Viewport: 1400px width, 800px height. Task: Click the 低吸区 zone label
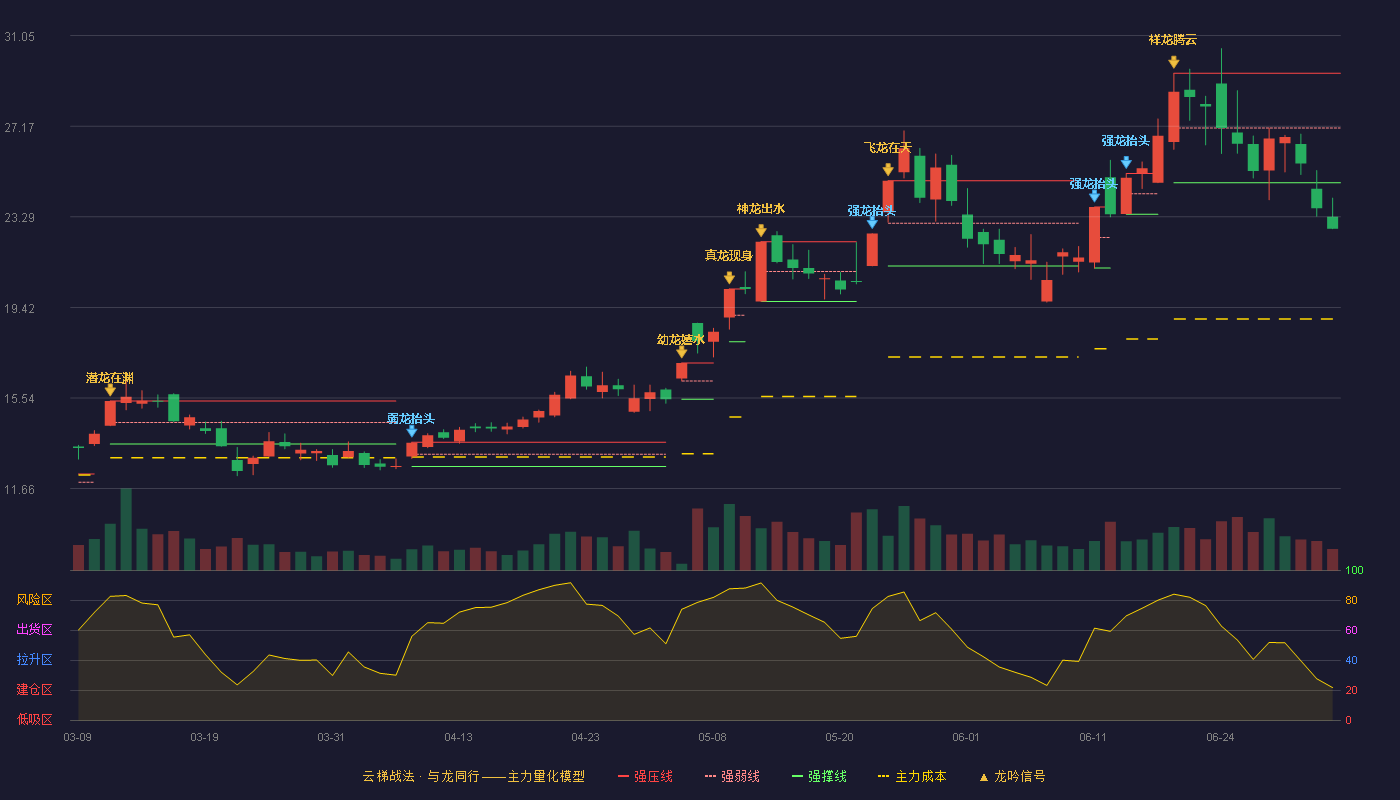point(35,720)
